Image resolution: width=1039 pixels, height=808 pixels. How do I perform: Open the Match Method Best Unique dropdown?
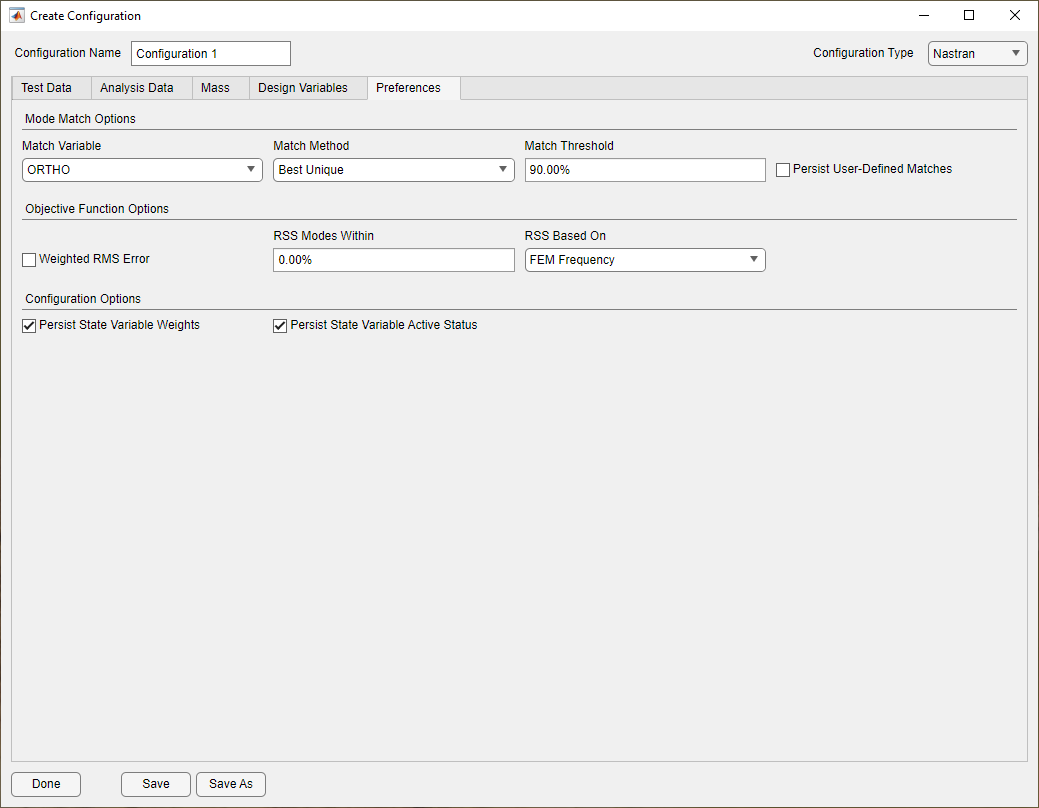(x=394, y=170)
